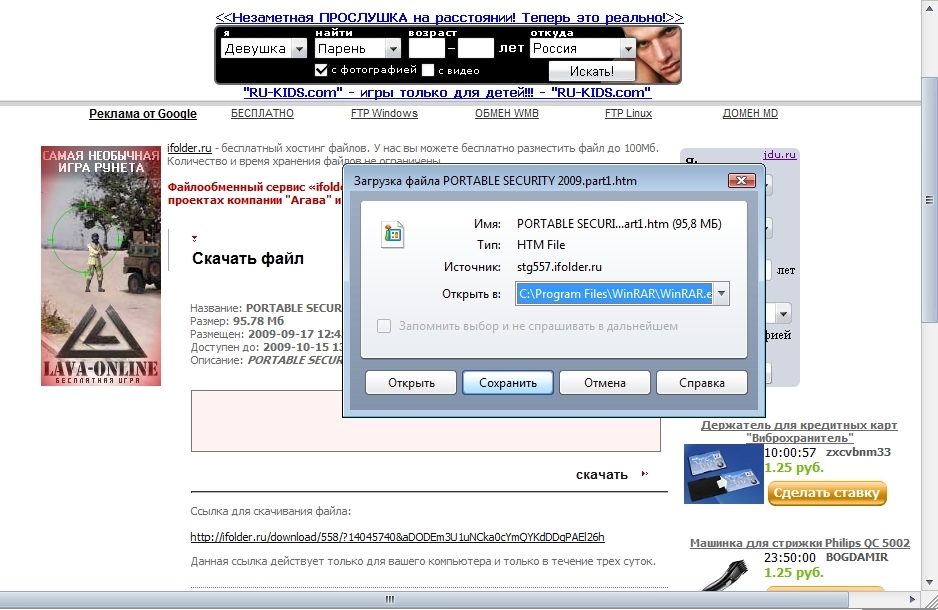The height and width of the screenshot is (610, 938).
Task: Open the 'ОБМЕН WMB' ad link
Action: click(507, 113)
